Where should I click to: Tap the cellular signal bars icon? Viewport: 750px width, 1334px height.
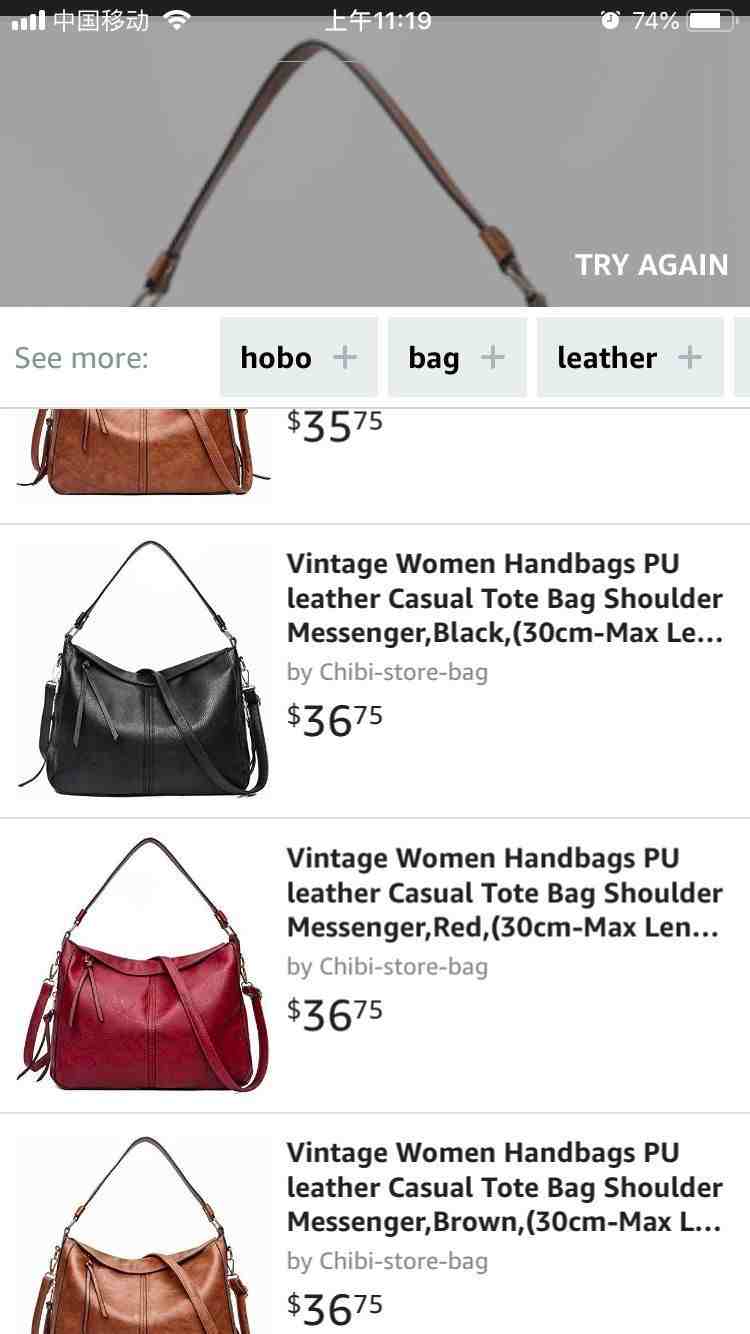pos(28,20)
